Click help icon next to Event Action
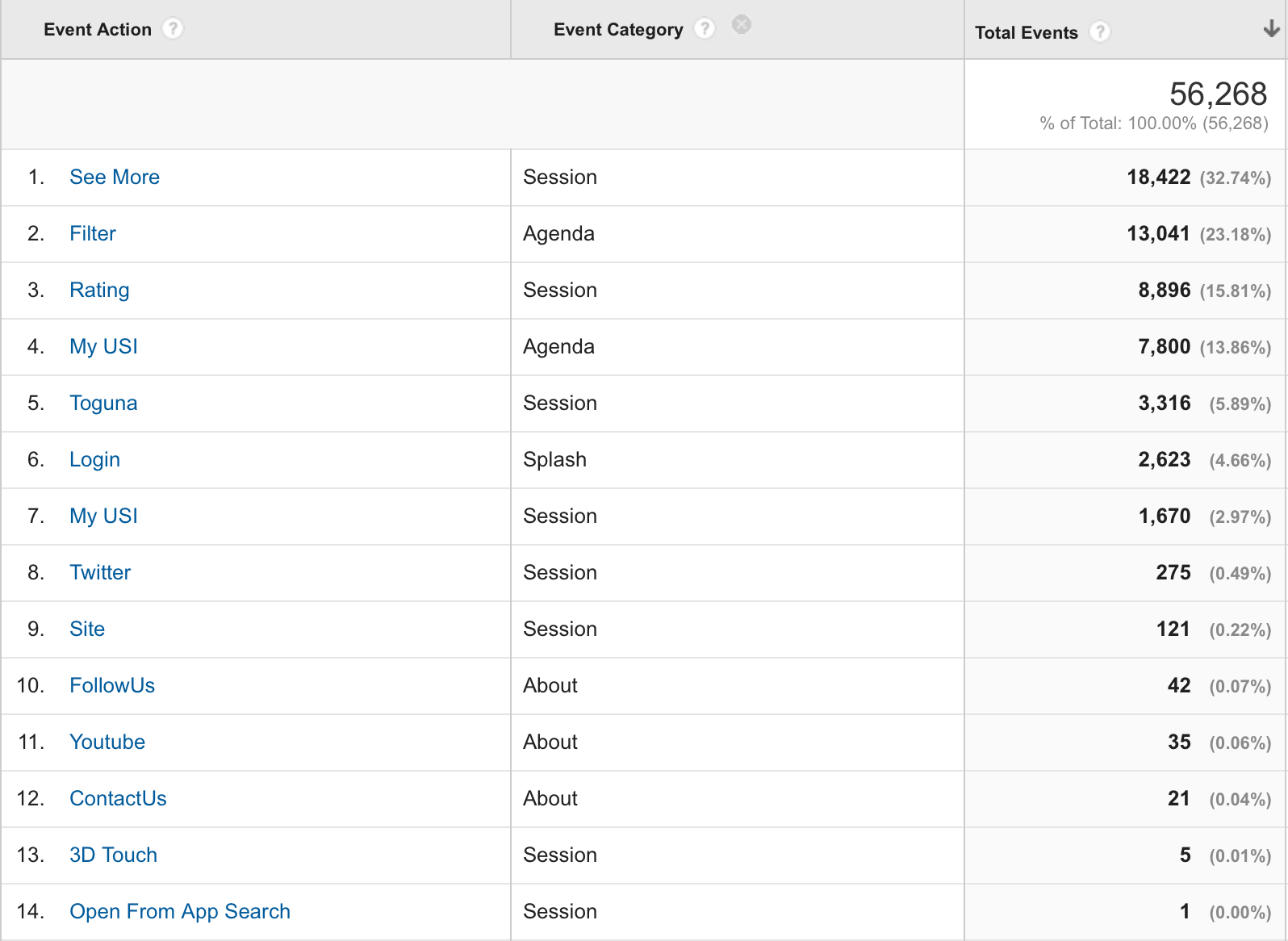Image resolution: width=1288 pixels, height=941 pixels. point(172,29)
